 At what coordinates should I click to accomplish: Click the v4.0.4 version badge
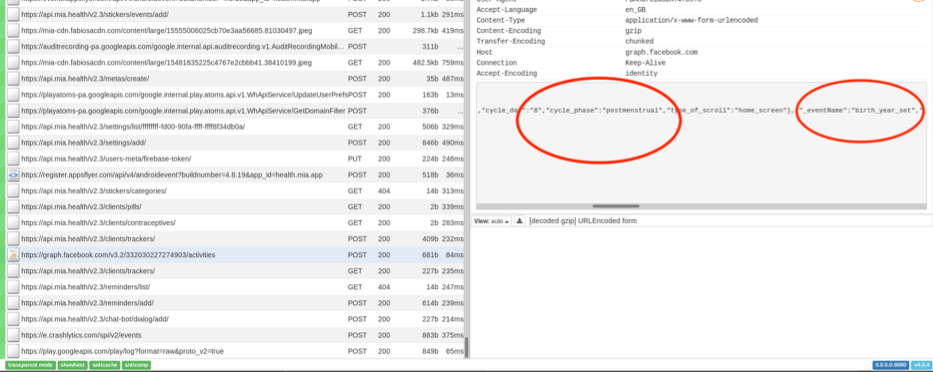tap(921, 365)
